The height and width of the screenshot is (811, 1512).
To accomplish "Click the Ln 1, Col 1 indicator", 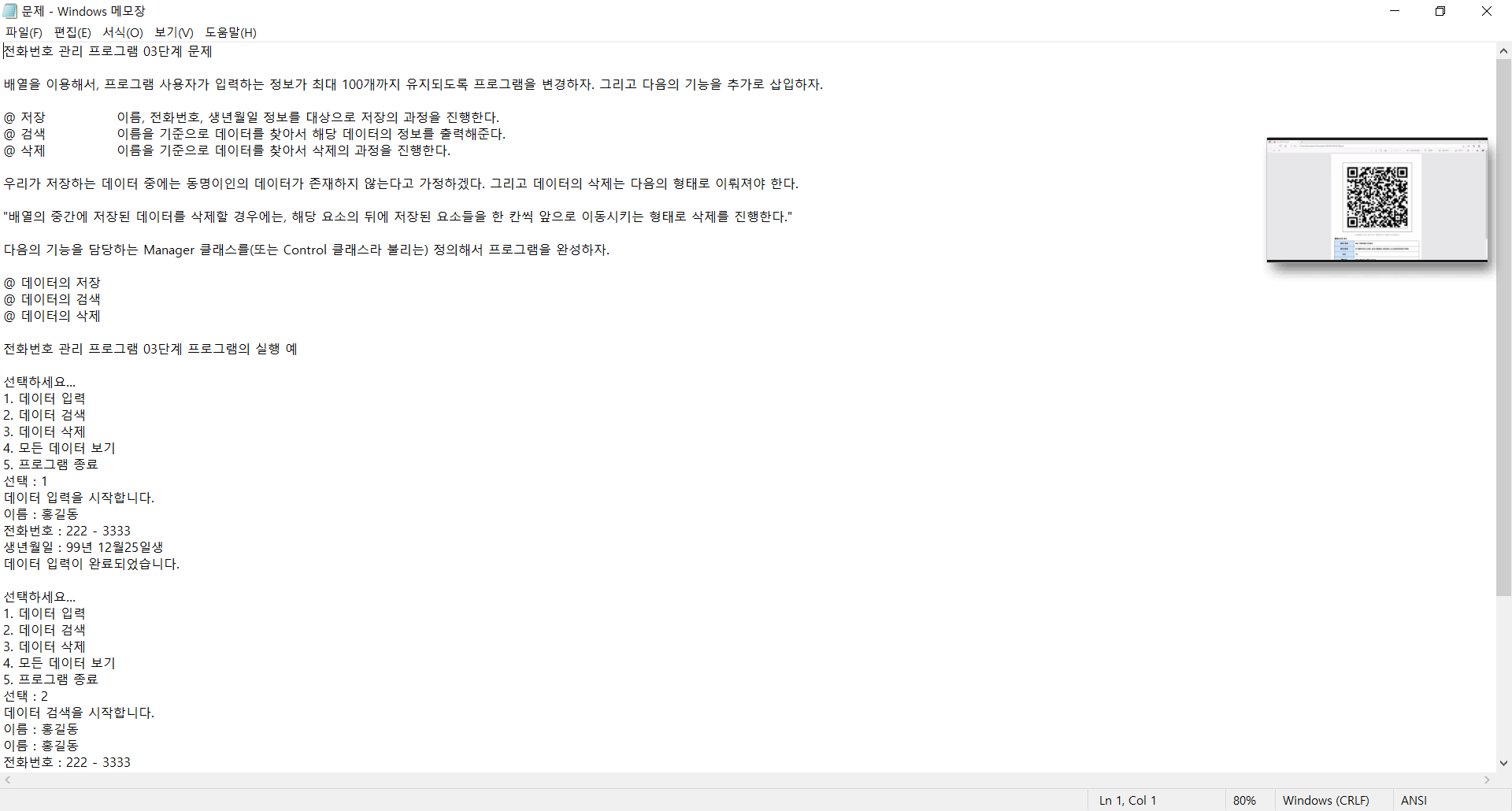I will 1128,800.
